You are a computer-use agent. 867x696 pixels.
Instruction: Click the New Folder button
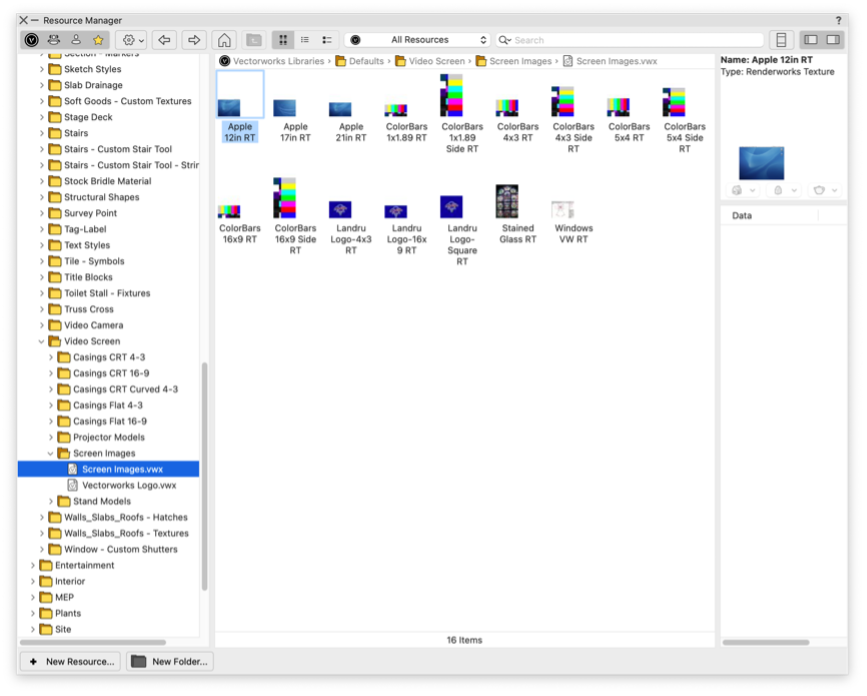coord(170,661)
